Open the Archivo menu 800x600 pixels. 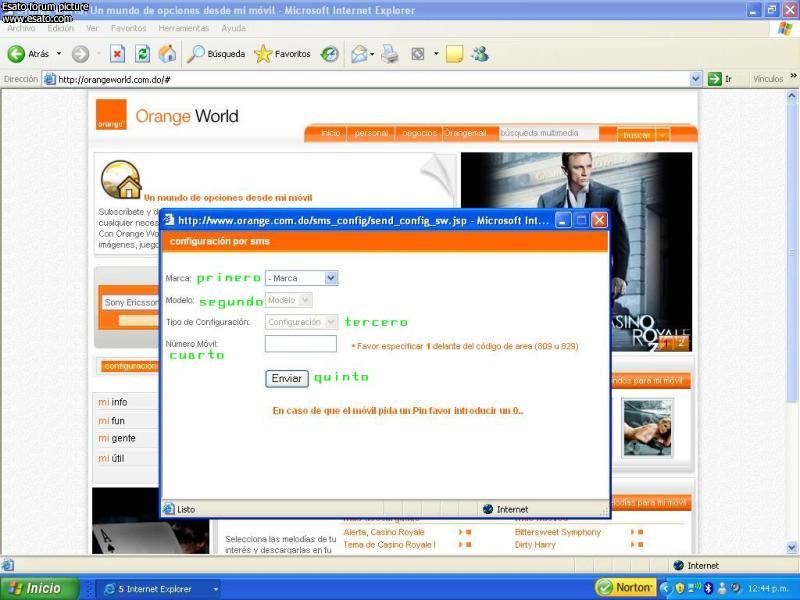pyautogui.click(x=21, y=29)
